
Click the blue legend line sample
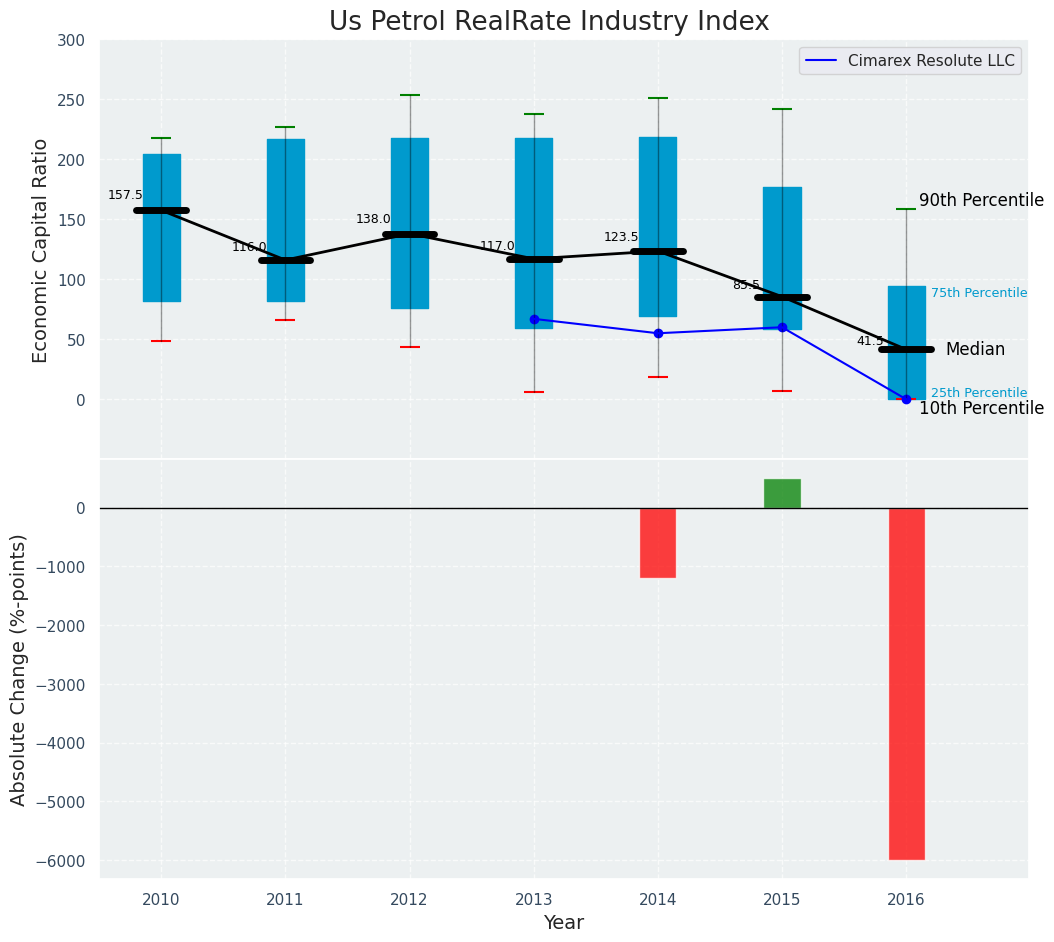pos(823,61)
